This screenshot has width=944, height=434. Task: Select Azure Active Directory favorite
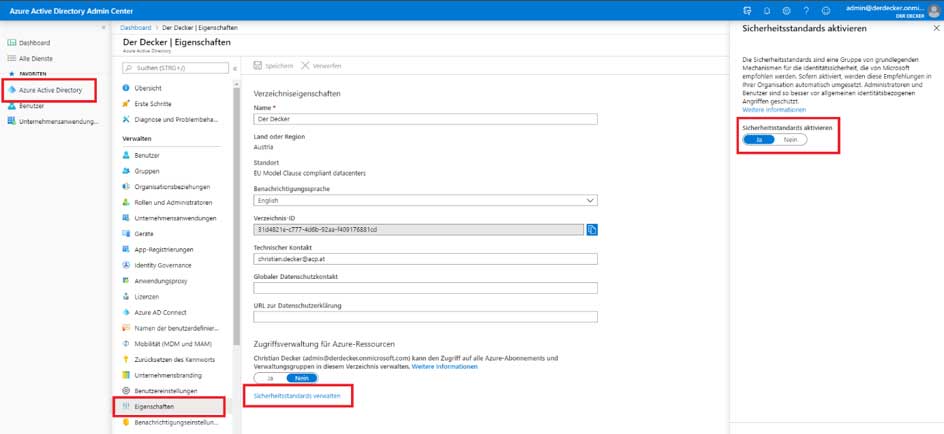click(x=50, y=90)
